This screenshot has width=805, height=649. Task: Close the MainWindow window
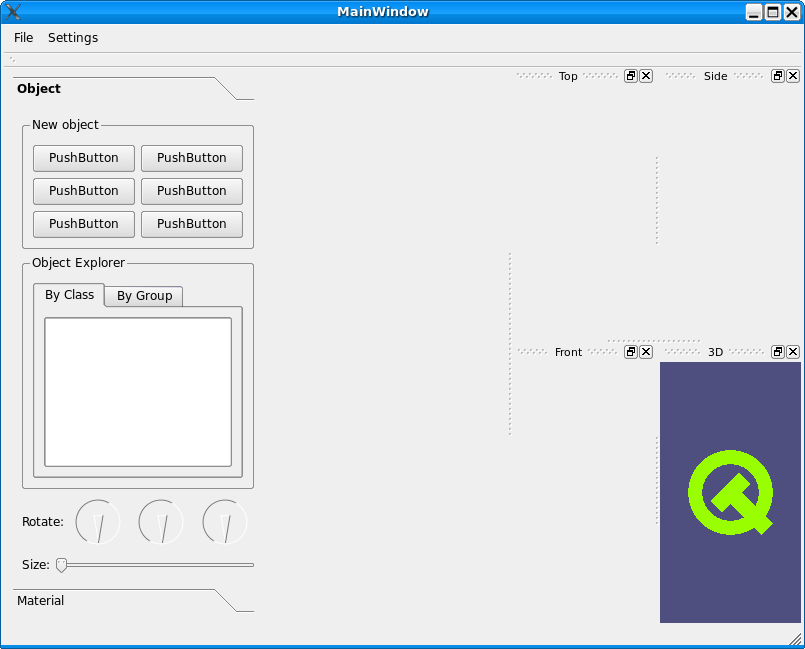click(792, 12)
